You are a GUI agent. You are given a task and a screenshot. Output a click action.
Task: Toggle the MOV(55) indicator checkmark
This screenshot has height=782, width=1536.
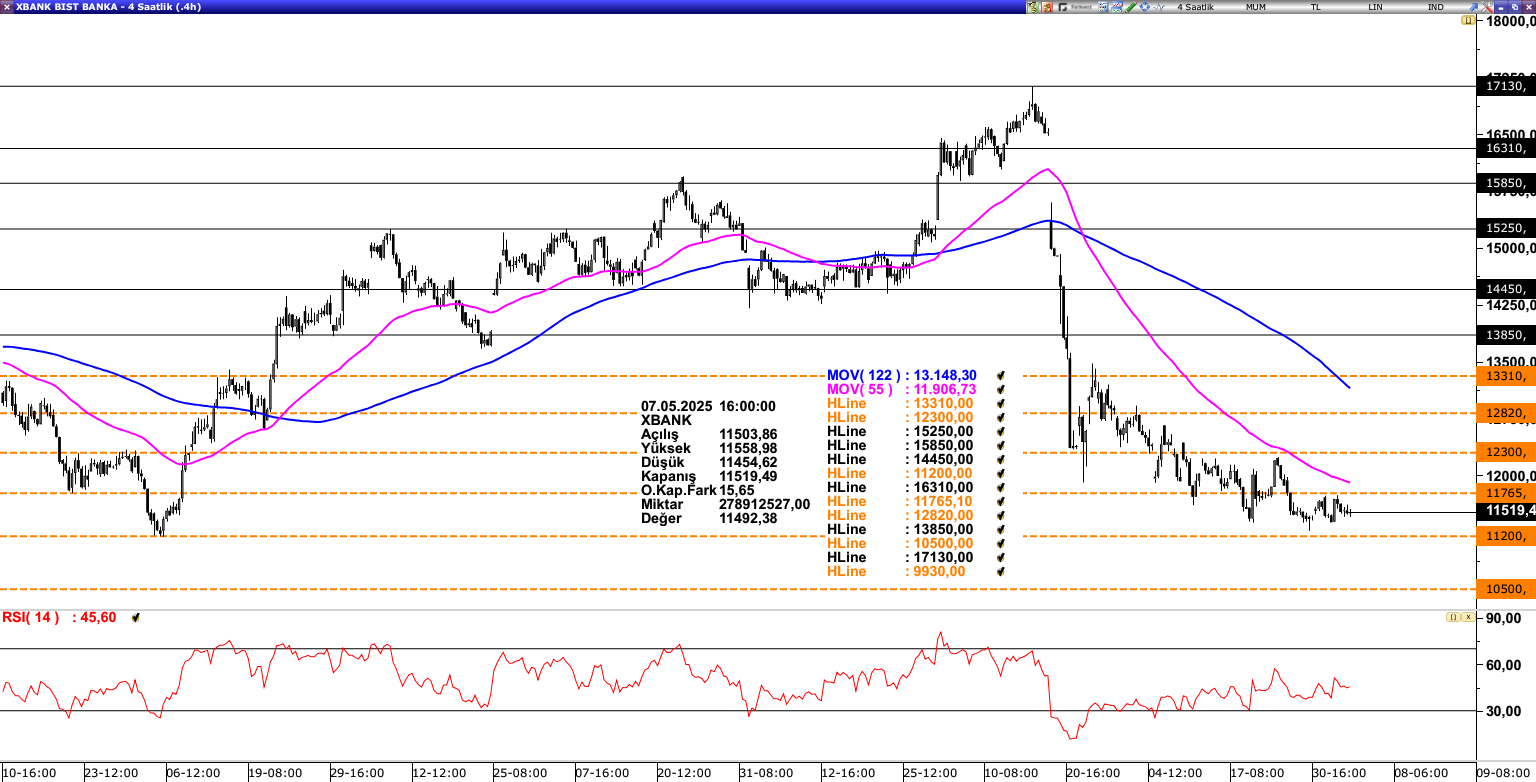[1000, 389]
